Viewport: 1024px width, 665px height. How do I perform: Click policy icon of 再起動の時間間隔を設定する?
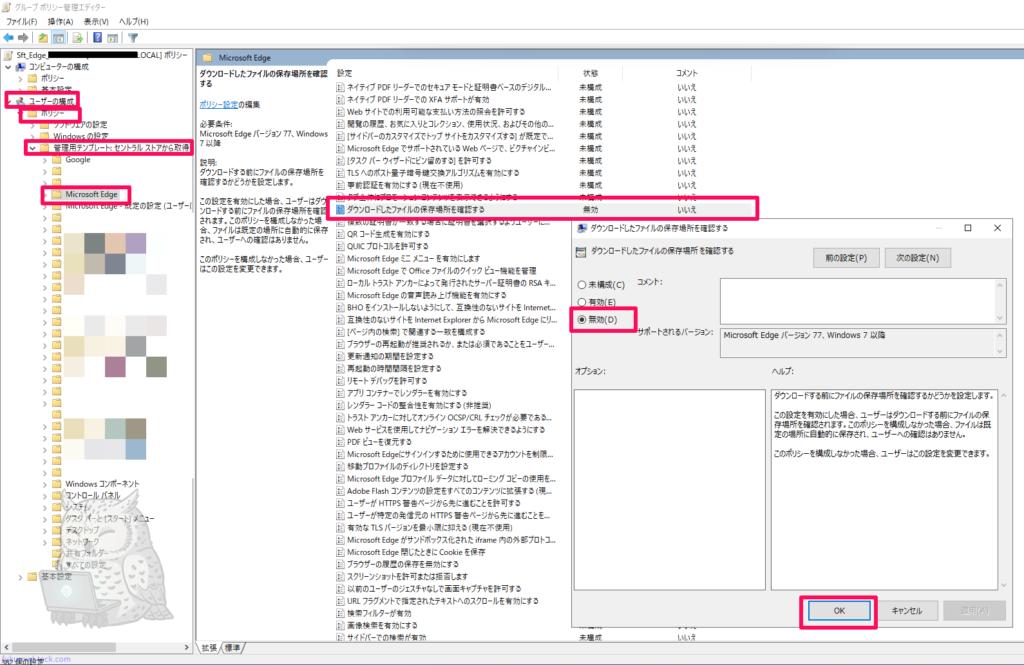click(340, 368)
